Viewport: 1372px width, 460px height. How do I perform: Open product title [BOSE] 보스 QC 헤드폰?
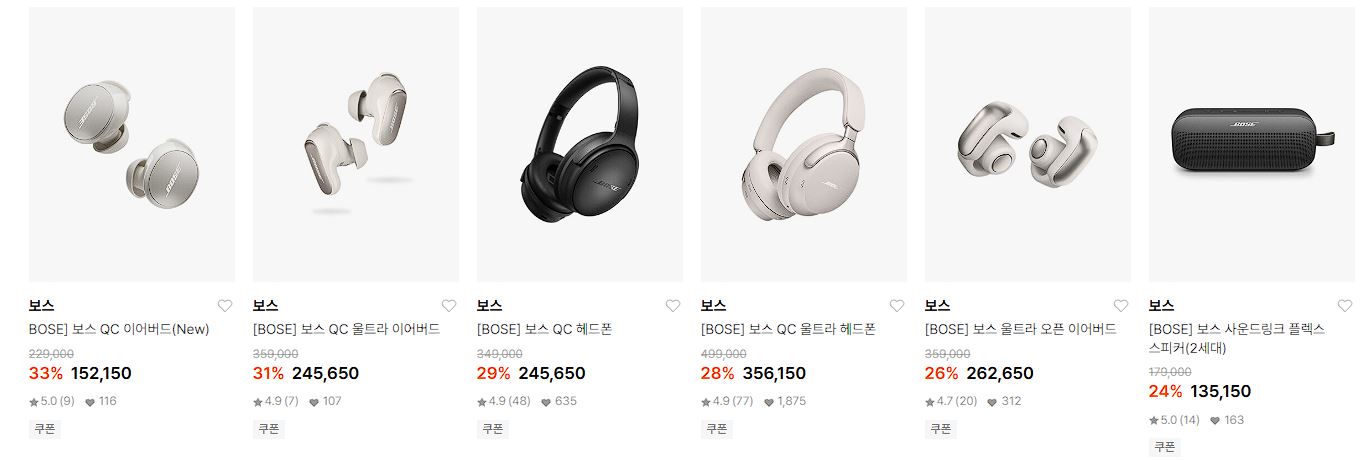544,329
